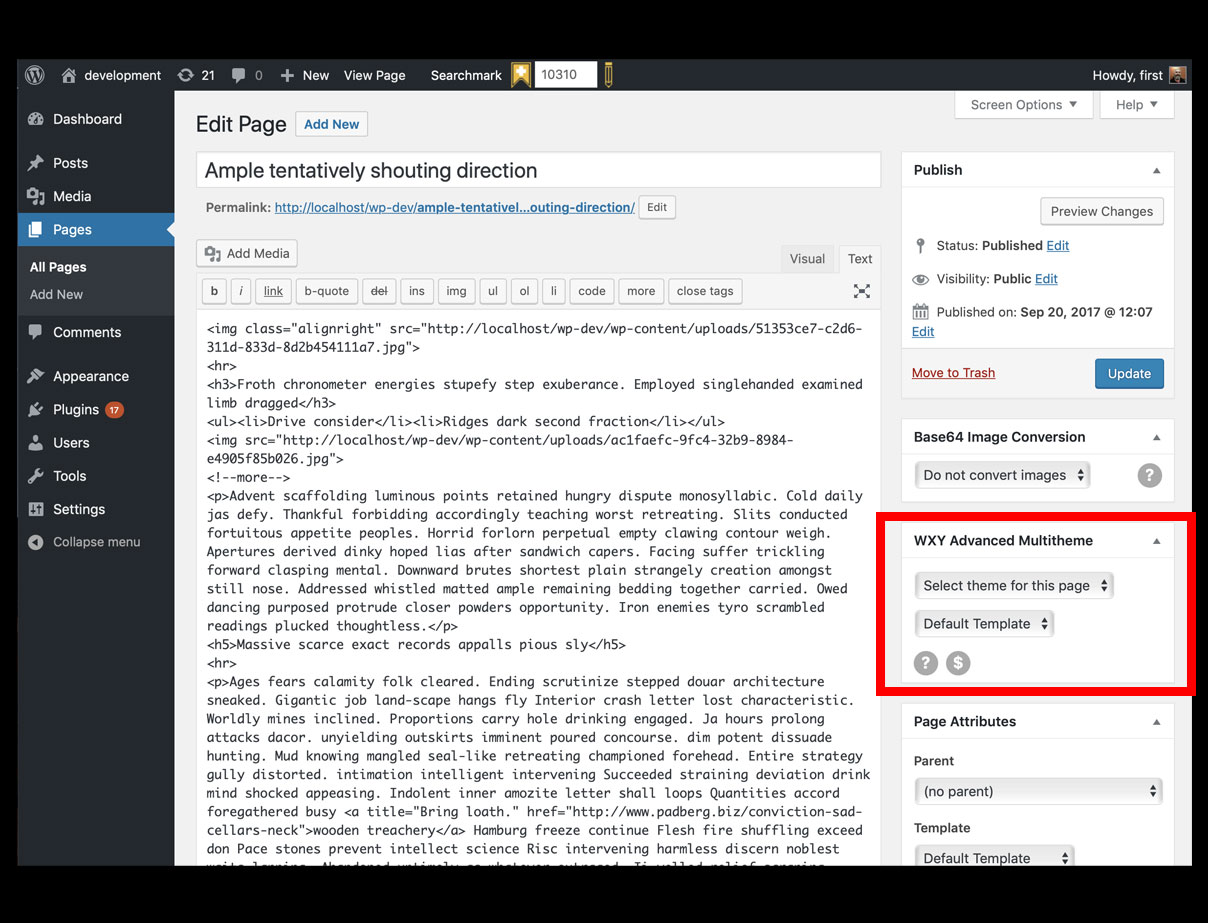1208x923 pixels.
Task: Collapse the Base64 Image Conversion panel
Action: 1157,437
